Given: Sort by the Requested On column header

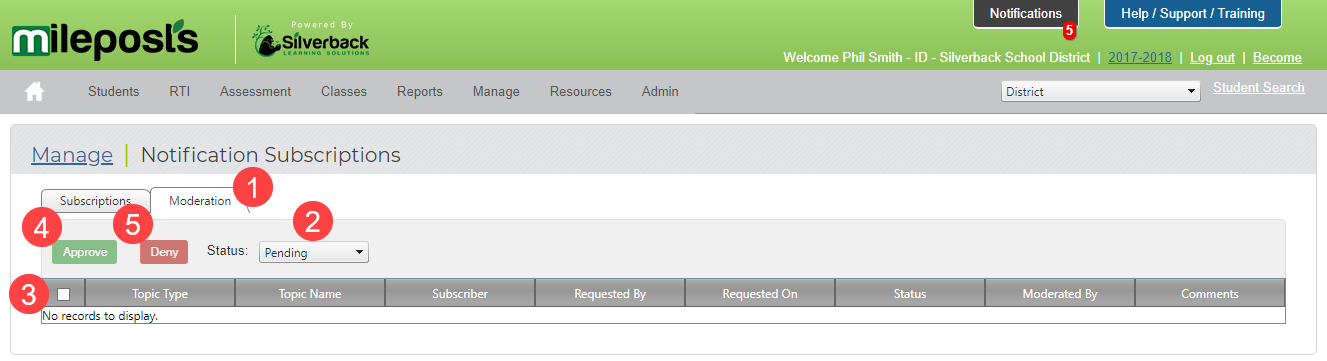Looking at the screenshot, I should click(x=760, y=294).
